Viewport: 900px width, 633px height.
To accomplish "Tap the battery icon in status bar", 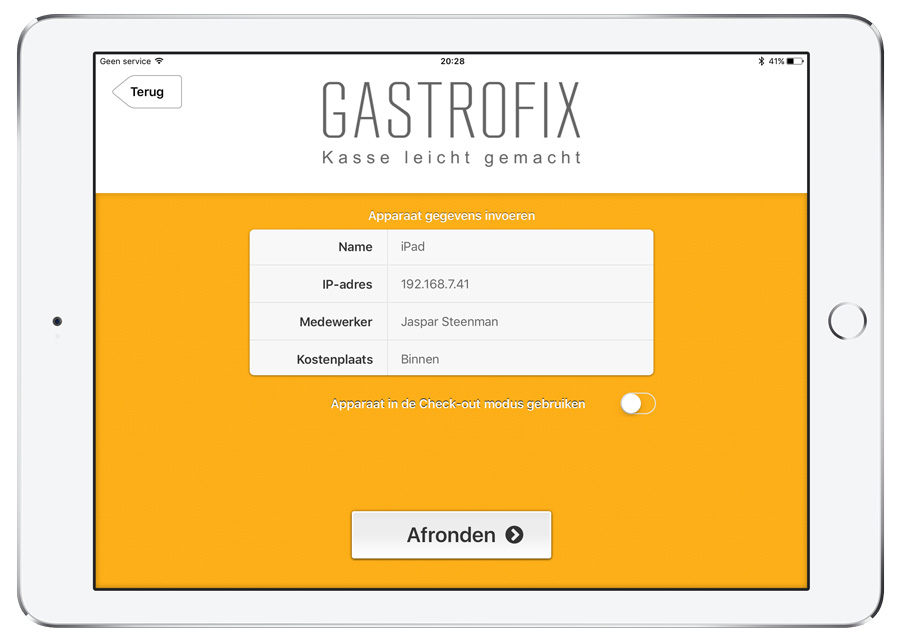I will click(795, 62).
